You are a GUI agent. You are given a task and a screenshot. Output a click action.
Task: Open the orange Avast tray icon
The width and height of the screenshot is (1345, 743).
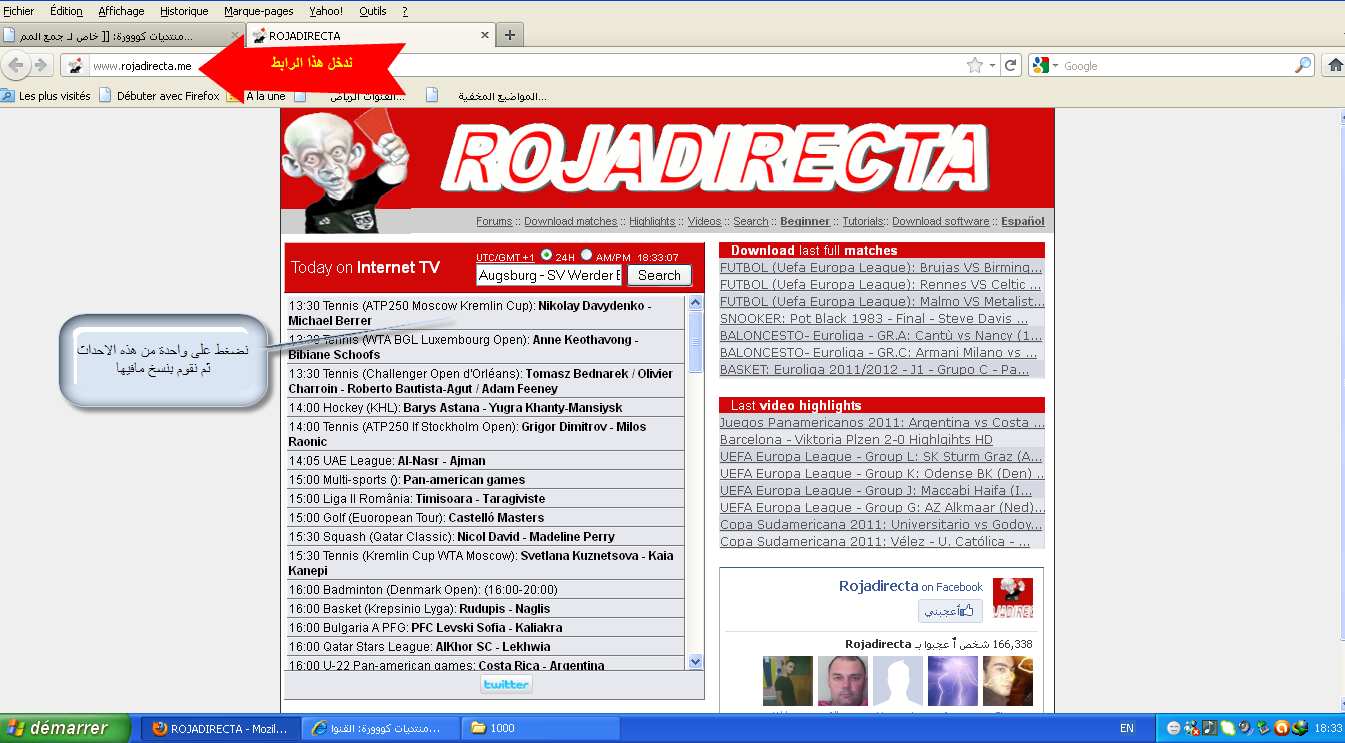point(1282,728)
